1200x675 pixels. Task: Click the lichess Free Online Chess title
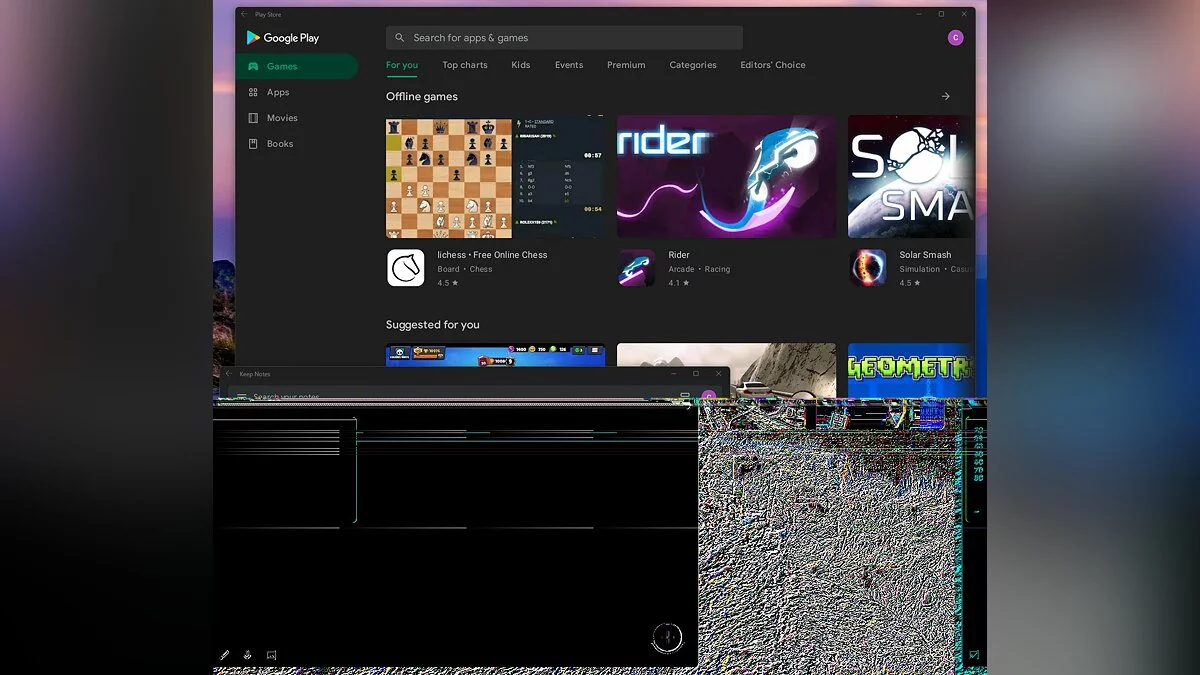pos(492,255)
